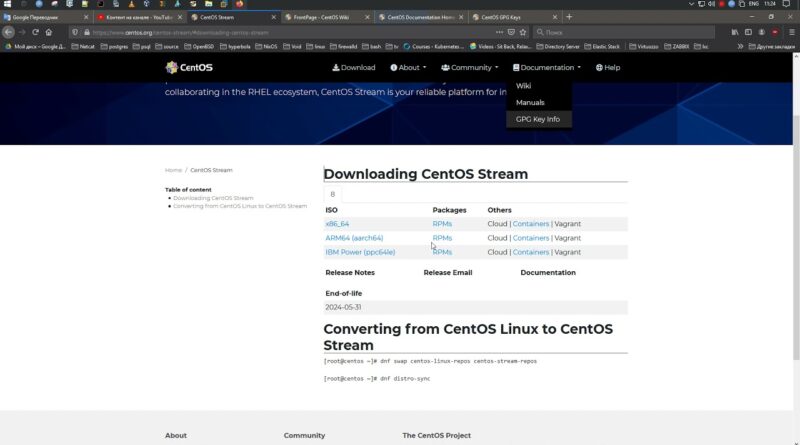800x445 pixels.
Task: Open page actions three-dot menu in address bar
Action: (499, 32)
